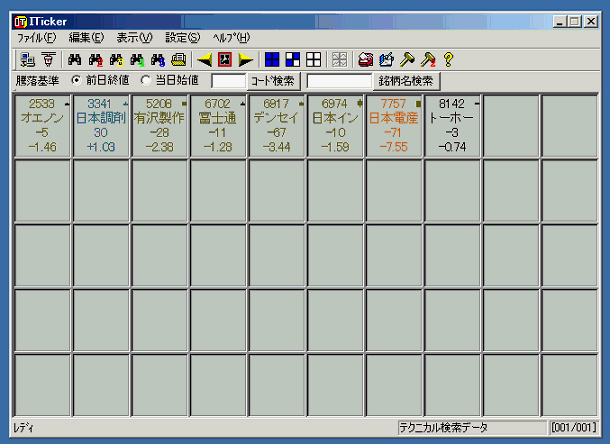Screen dimensions: 610x444
Task: Click the binoculars icon with blue 5
Action: [158, 60]
